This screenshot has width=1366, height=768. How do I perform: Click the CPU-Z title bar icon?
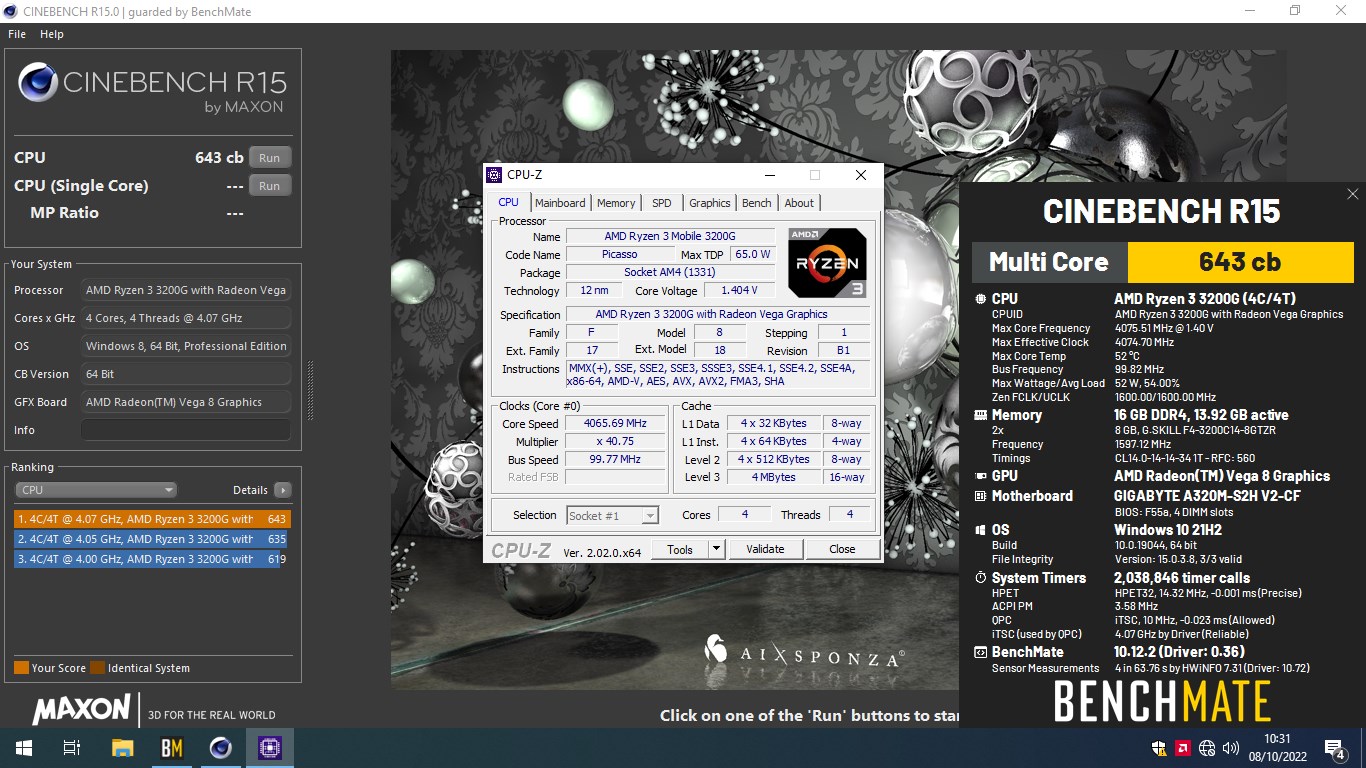(494, 175)
